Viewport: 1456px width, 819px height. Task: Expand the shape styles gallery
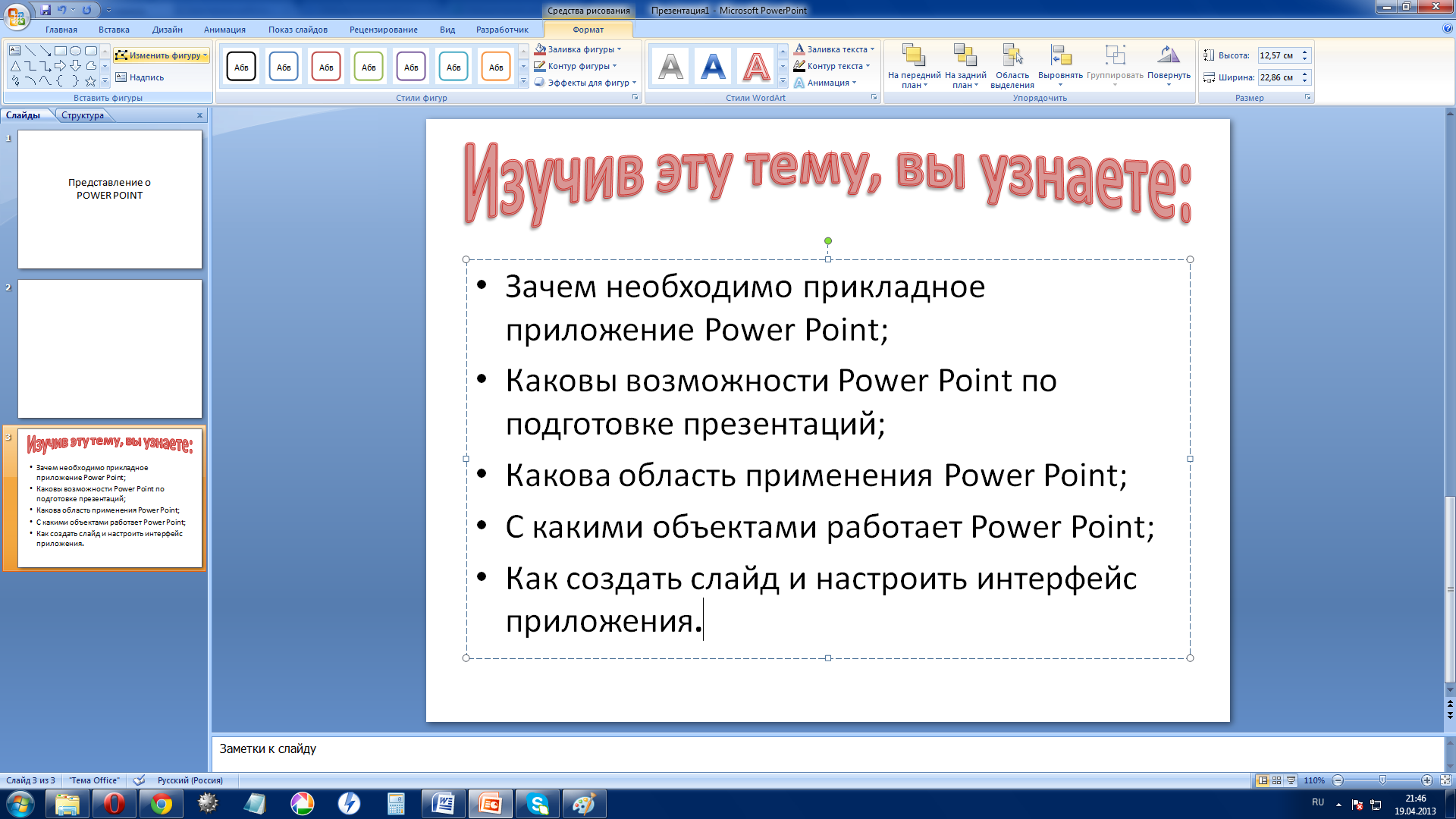pyautogui.click(x=523, y=81)
